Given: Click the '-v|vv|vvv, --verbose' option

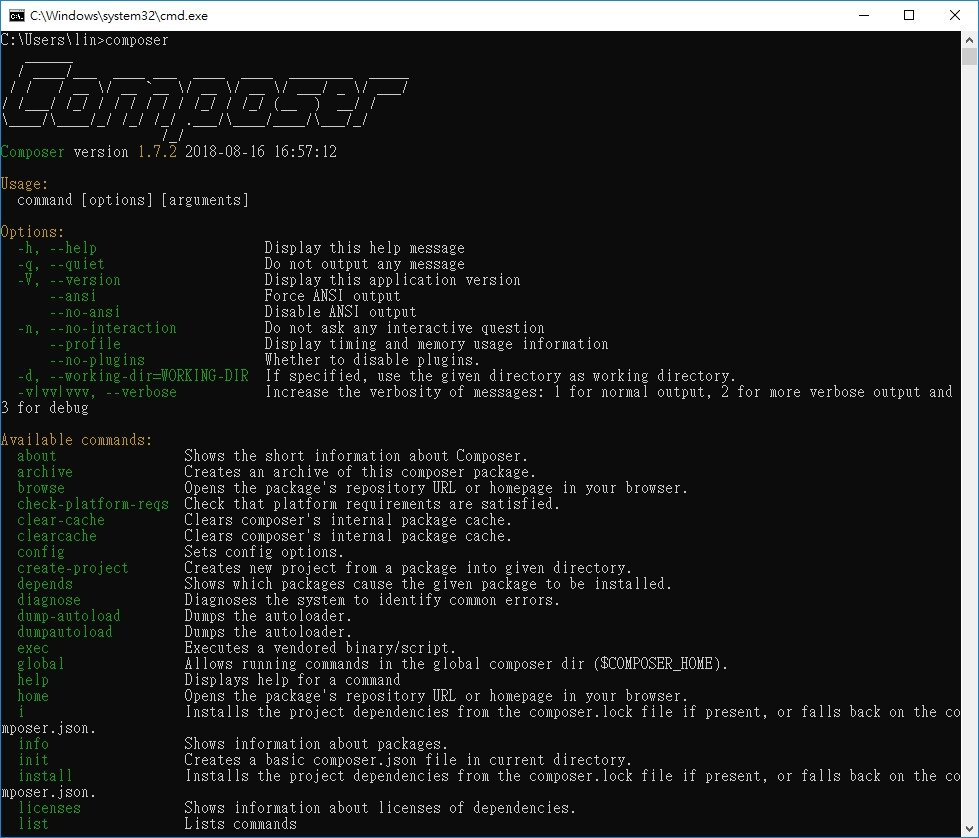Looking at the screenshot, I should coord(97,392).
